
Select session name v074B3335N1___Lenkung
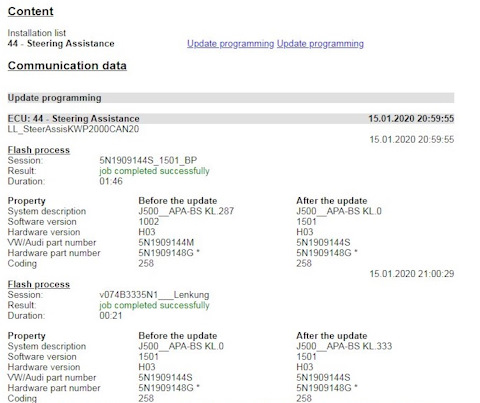(154, 295)
